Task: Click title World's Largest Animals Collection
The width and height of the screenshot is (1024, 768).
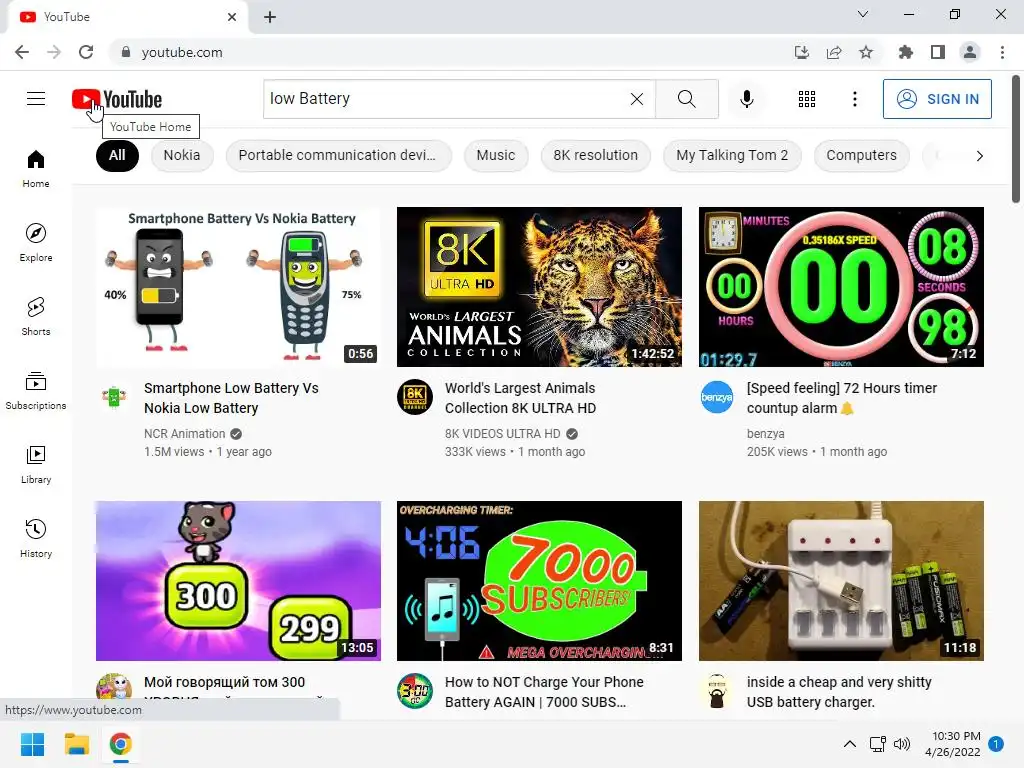Action: 520,398
